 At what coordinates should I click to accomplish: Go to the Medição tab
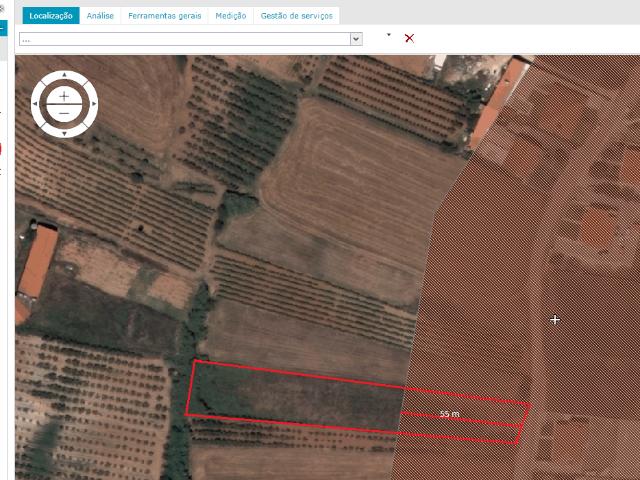tap(231, 16)
